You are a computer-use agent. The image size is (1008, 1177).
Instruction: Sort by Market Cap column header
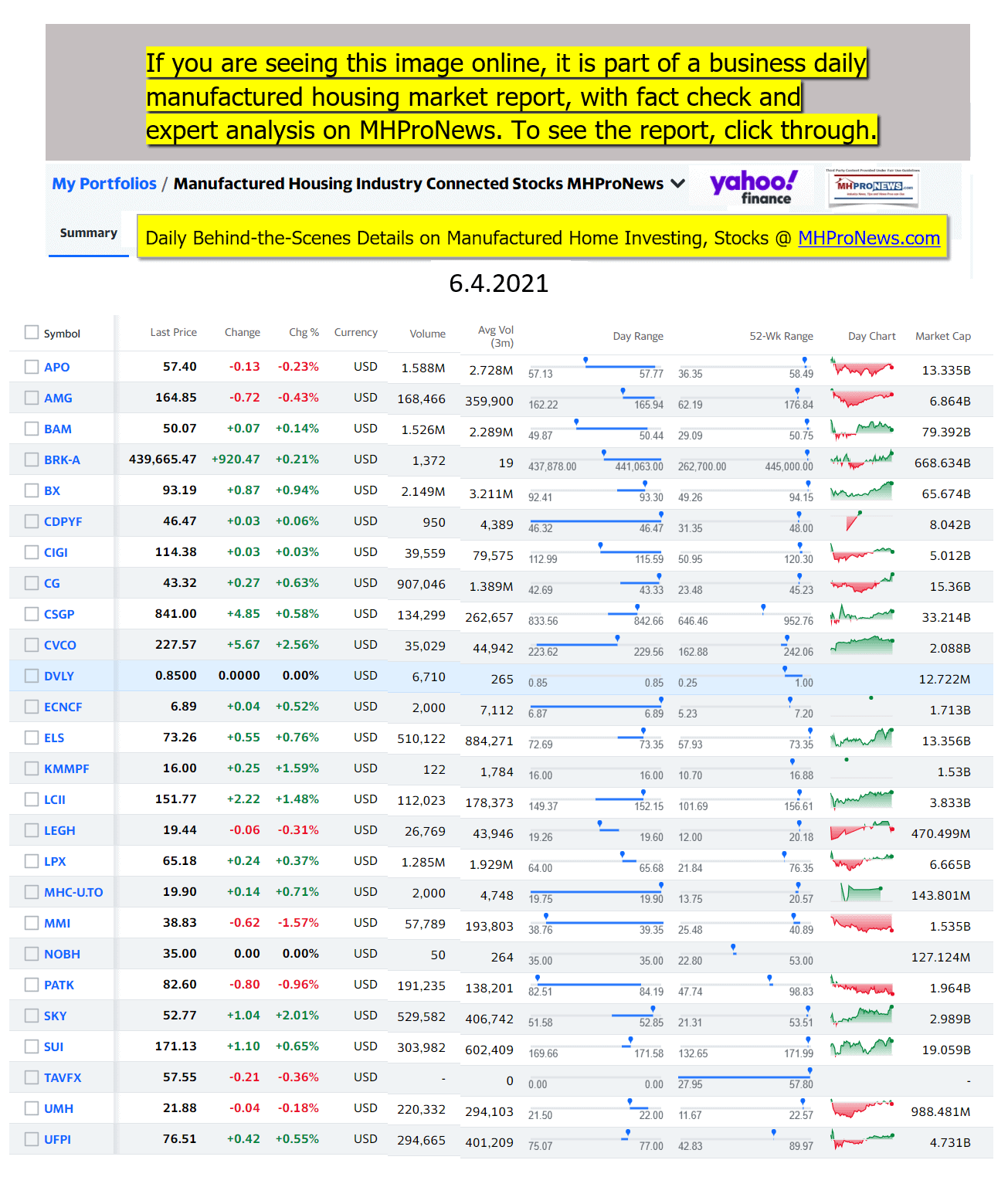(x=943, y=336)
